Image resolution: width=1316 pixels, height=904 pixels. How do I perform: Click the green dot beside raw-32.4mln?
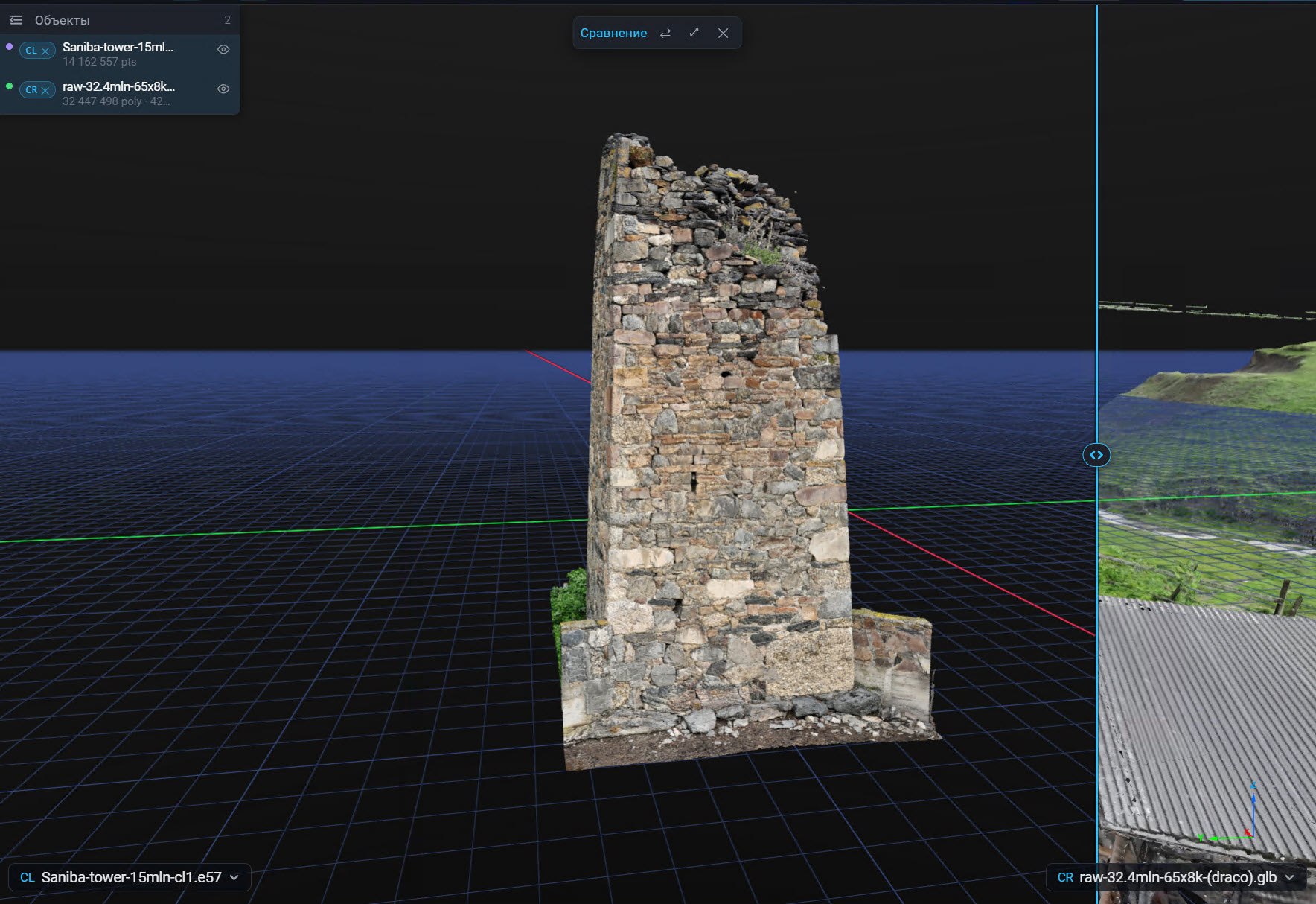click(9, 86)
